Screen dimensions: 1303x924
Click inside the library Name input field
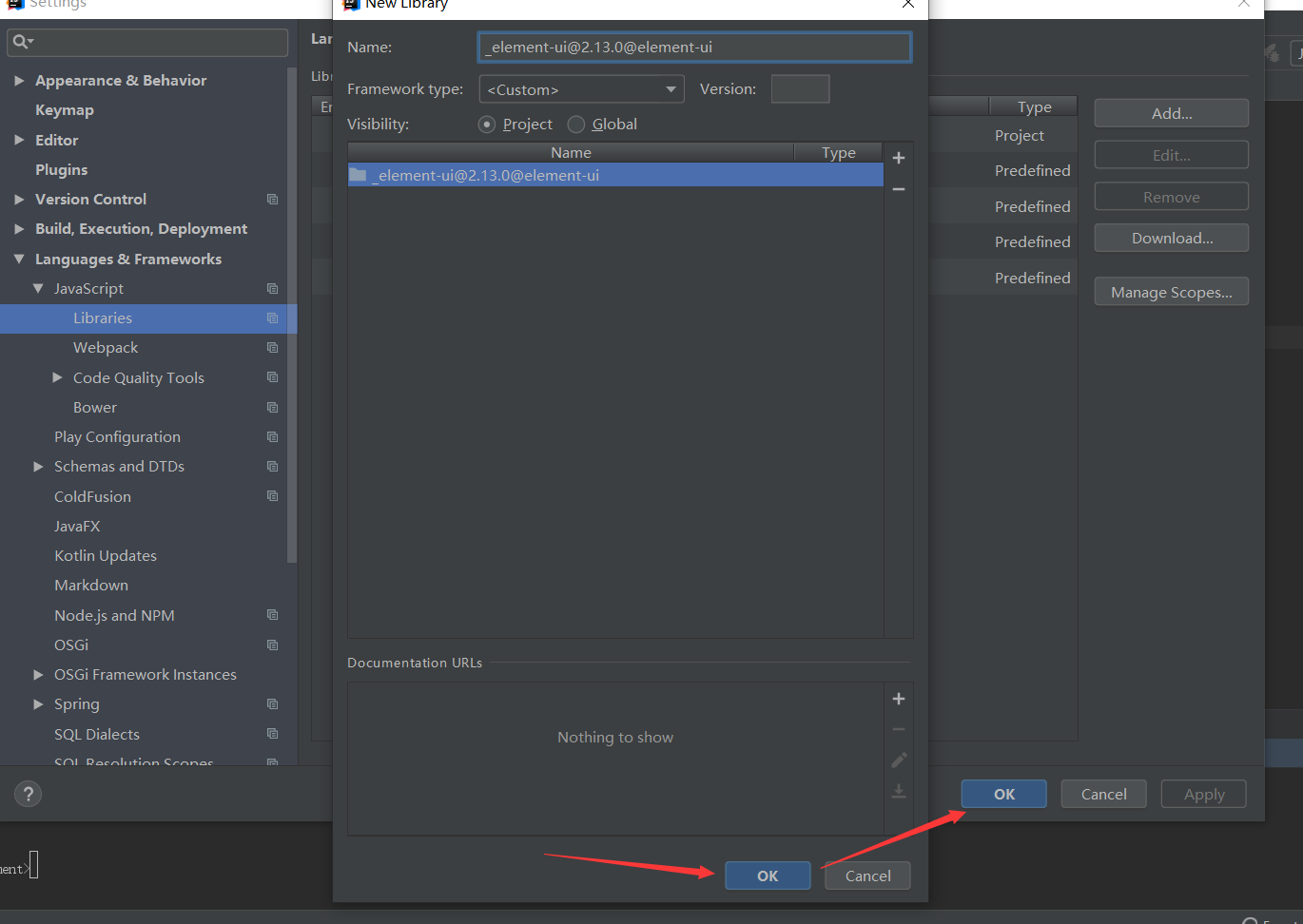click(x=693, y=46)
